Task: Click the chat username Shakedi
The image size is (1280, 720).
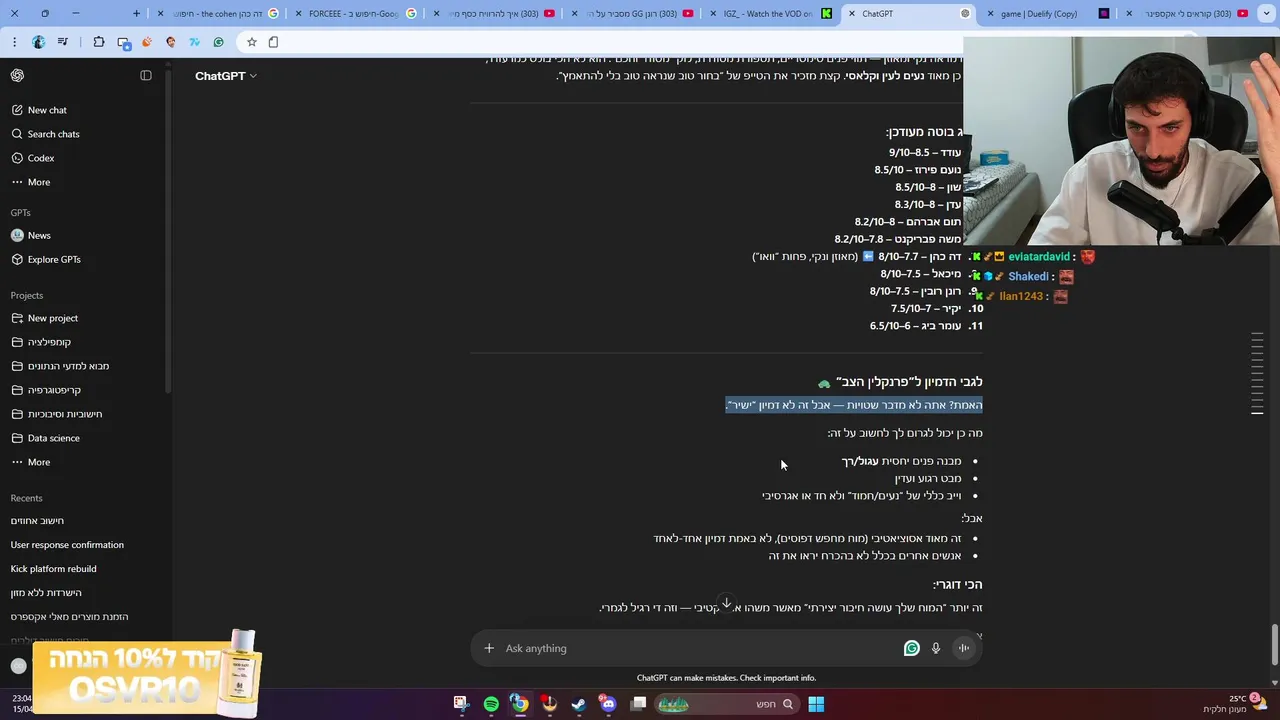Action: (x=1028, y=277)
